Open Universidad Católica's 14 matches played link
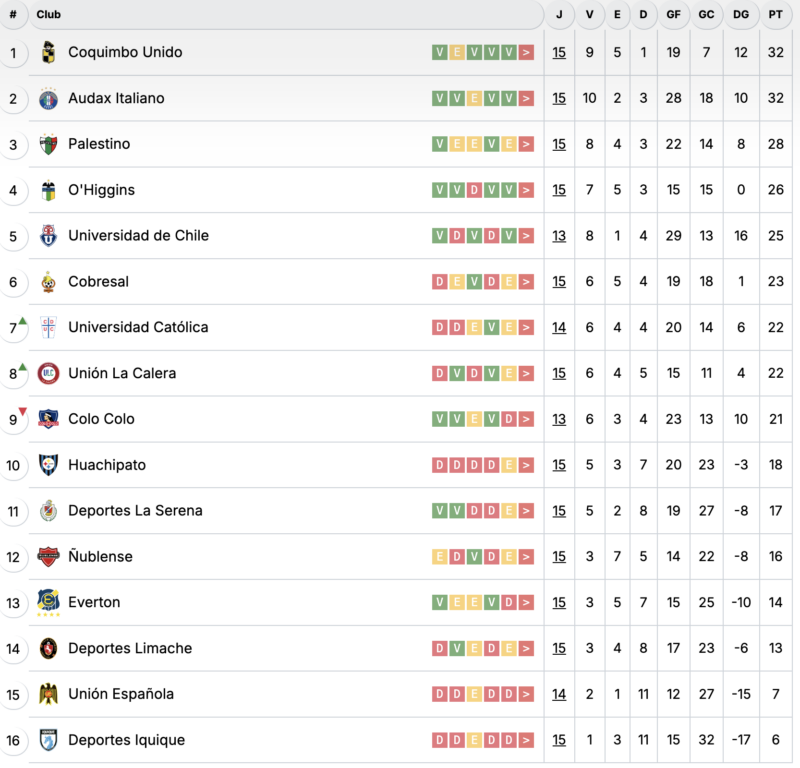The image size is (800, 768). [x=559, y=327]
